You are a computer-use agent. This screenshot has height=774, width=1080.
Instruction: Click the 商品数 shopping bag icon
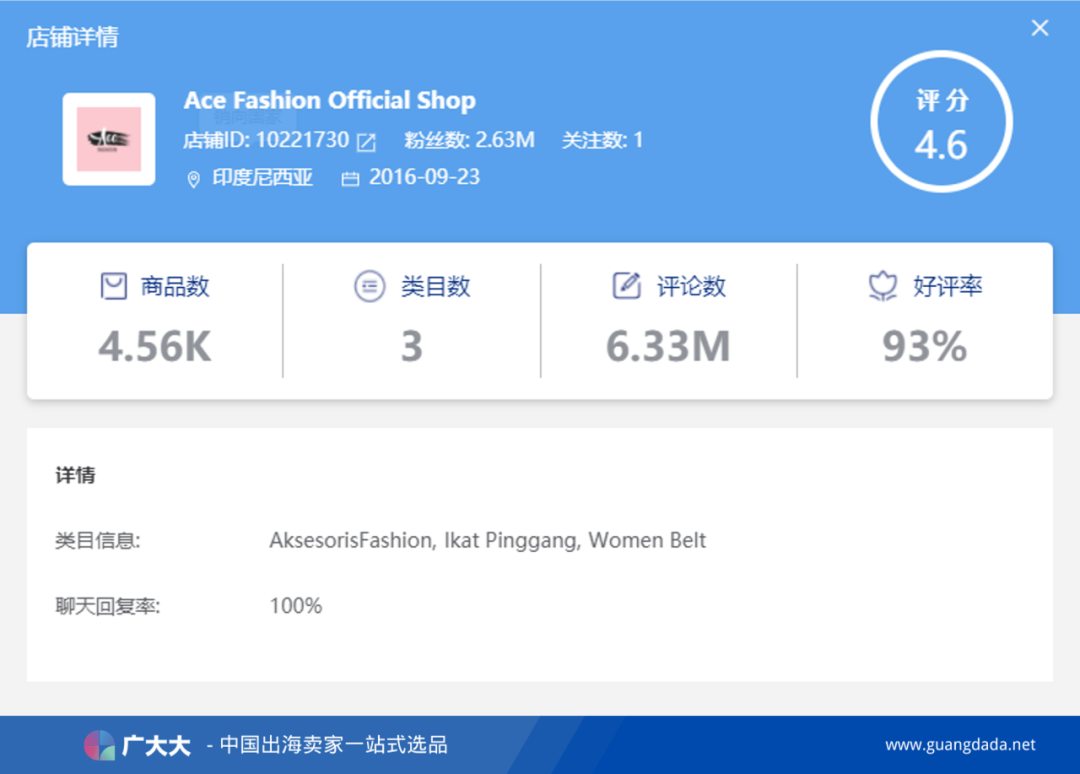[x=114, y=286]
